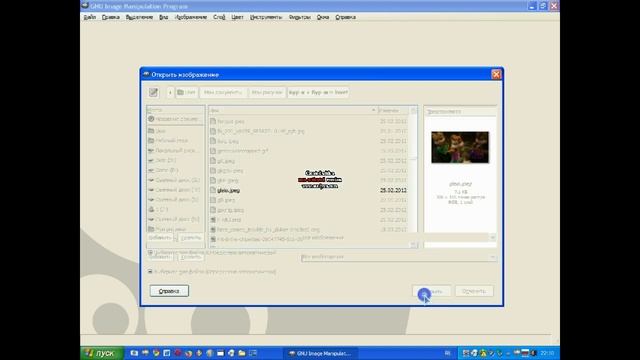Open the Фильтры menu
The width and height of the screenshot is (640, 360).
click(x=300, y=17)
